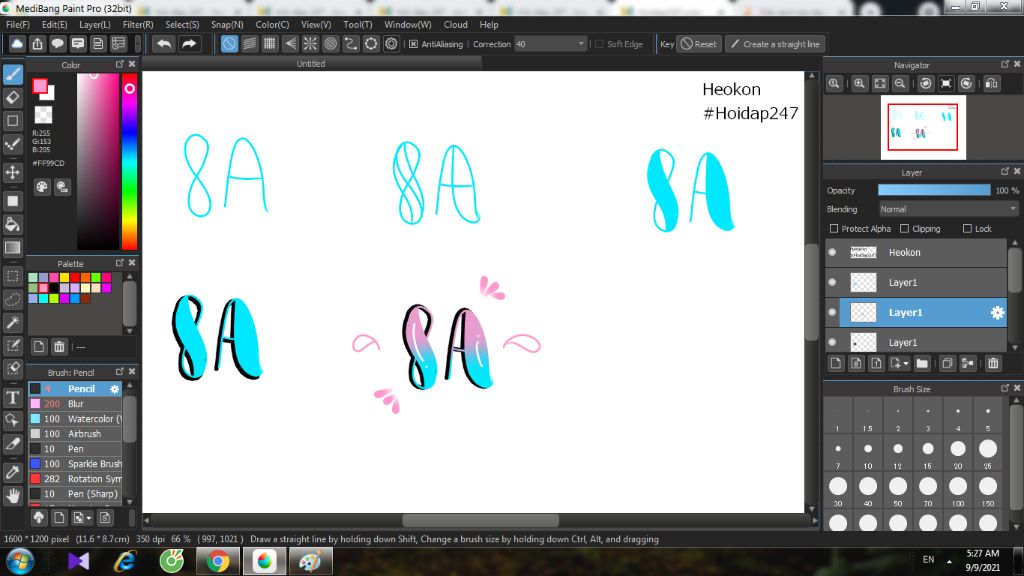
Task: Add new layer in Layer panel
Action: 836,364
